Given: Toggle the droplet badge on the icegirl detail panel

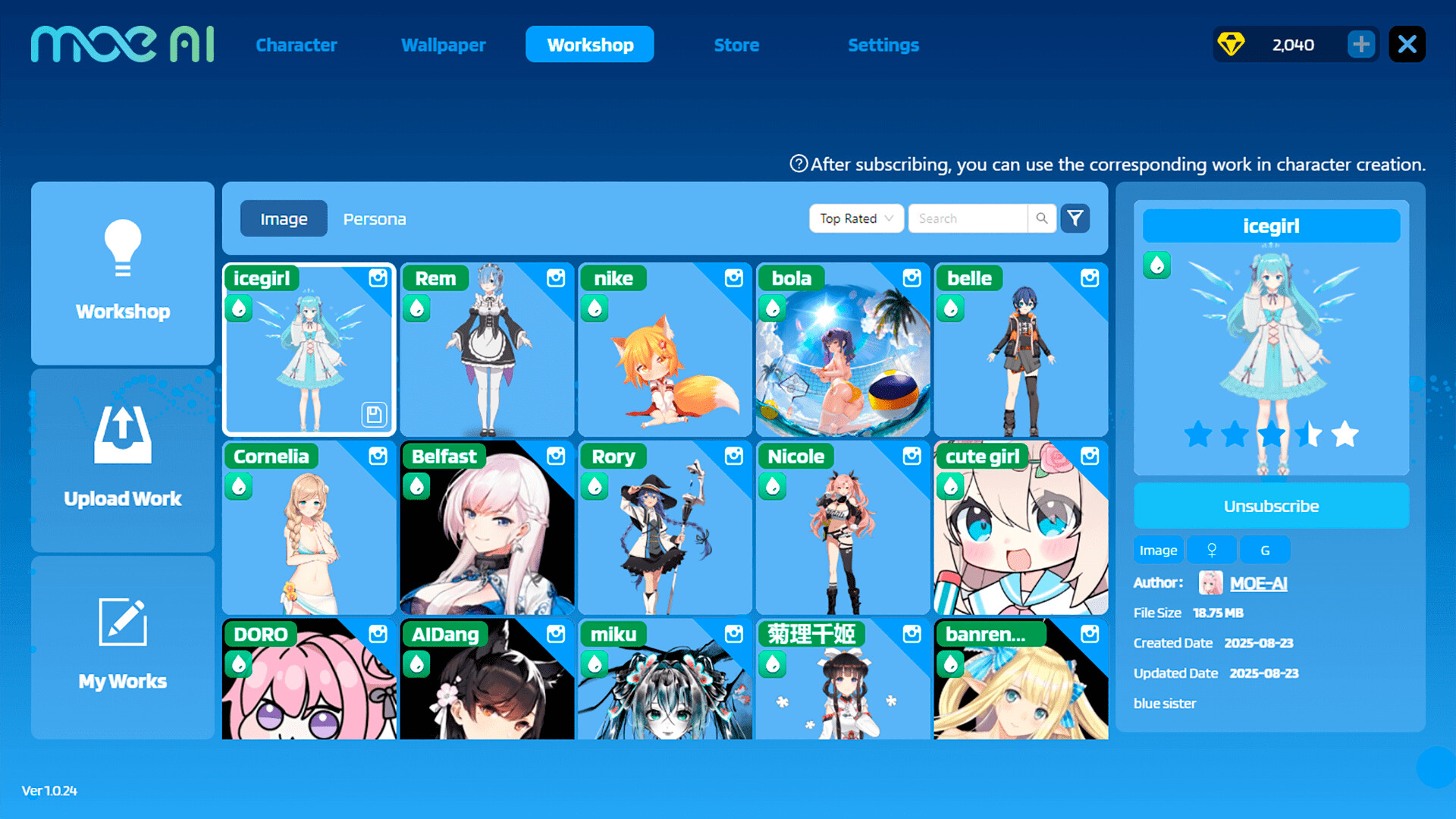Looking at the screenshot, I should point(1156,265).
